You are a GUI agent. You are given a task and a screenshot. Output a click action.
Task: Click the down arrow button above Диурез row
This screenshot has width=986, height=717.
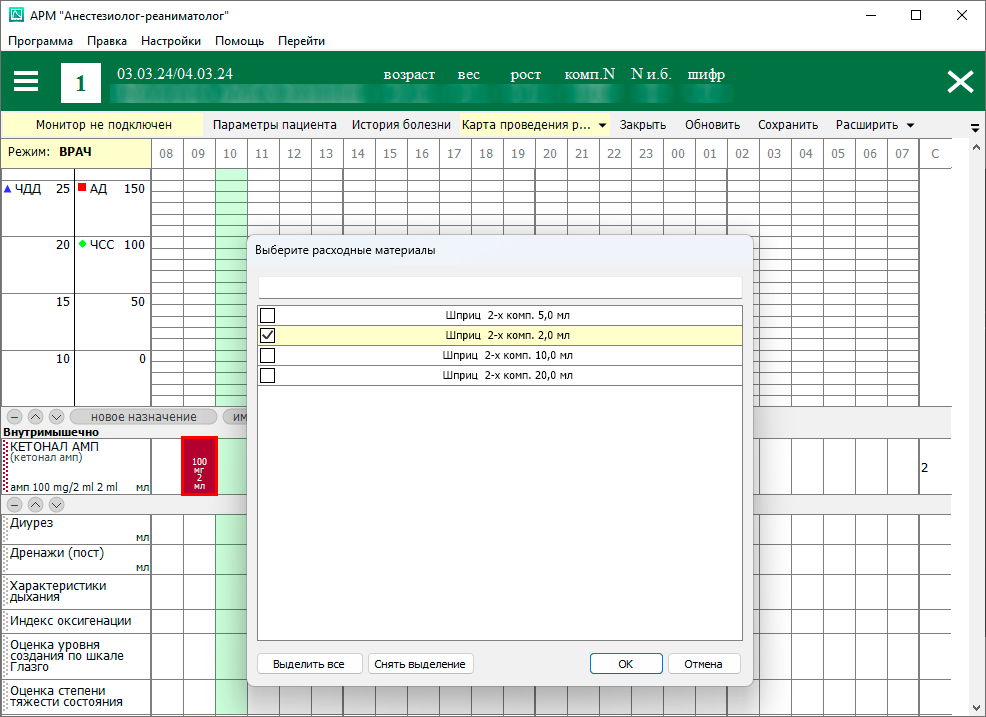pyautogui.click(x=57, y=504)
